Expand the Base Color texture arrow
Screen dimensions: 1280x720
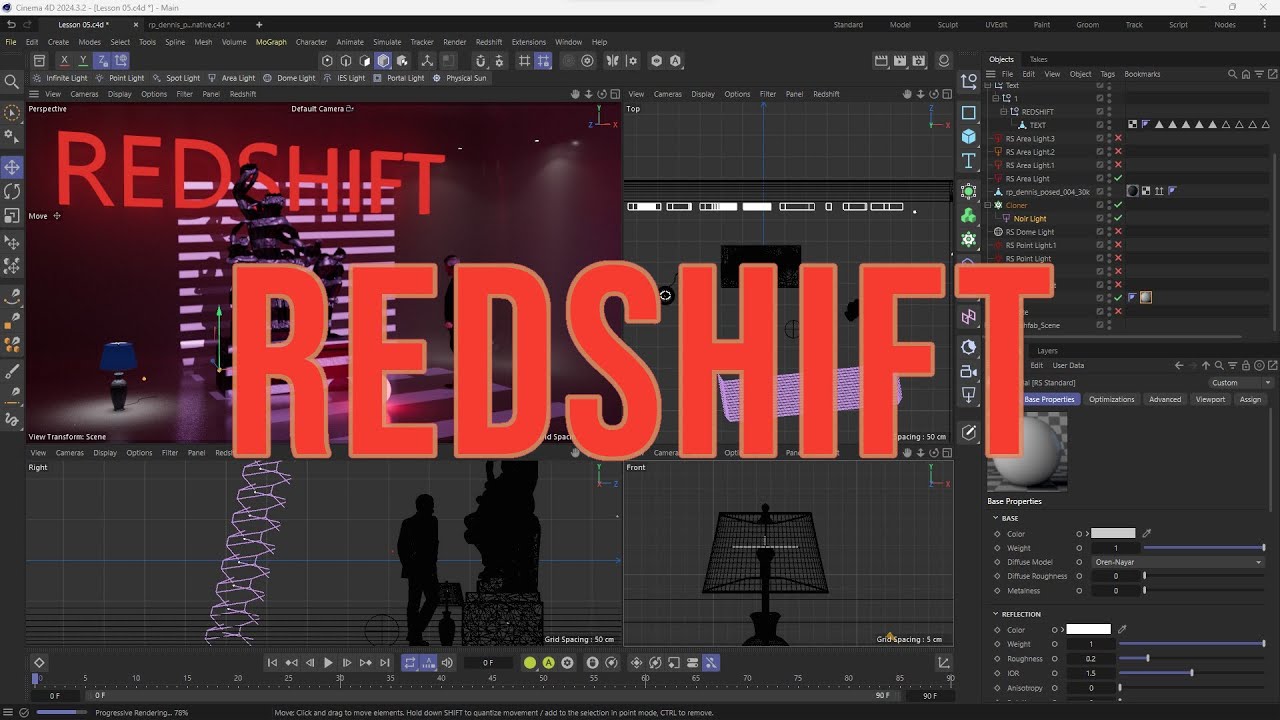click(1087, 534)
